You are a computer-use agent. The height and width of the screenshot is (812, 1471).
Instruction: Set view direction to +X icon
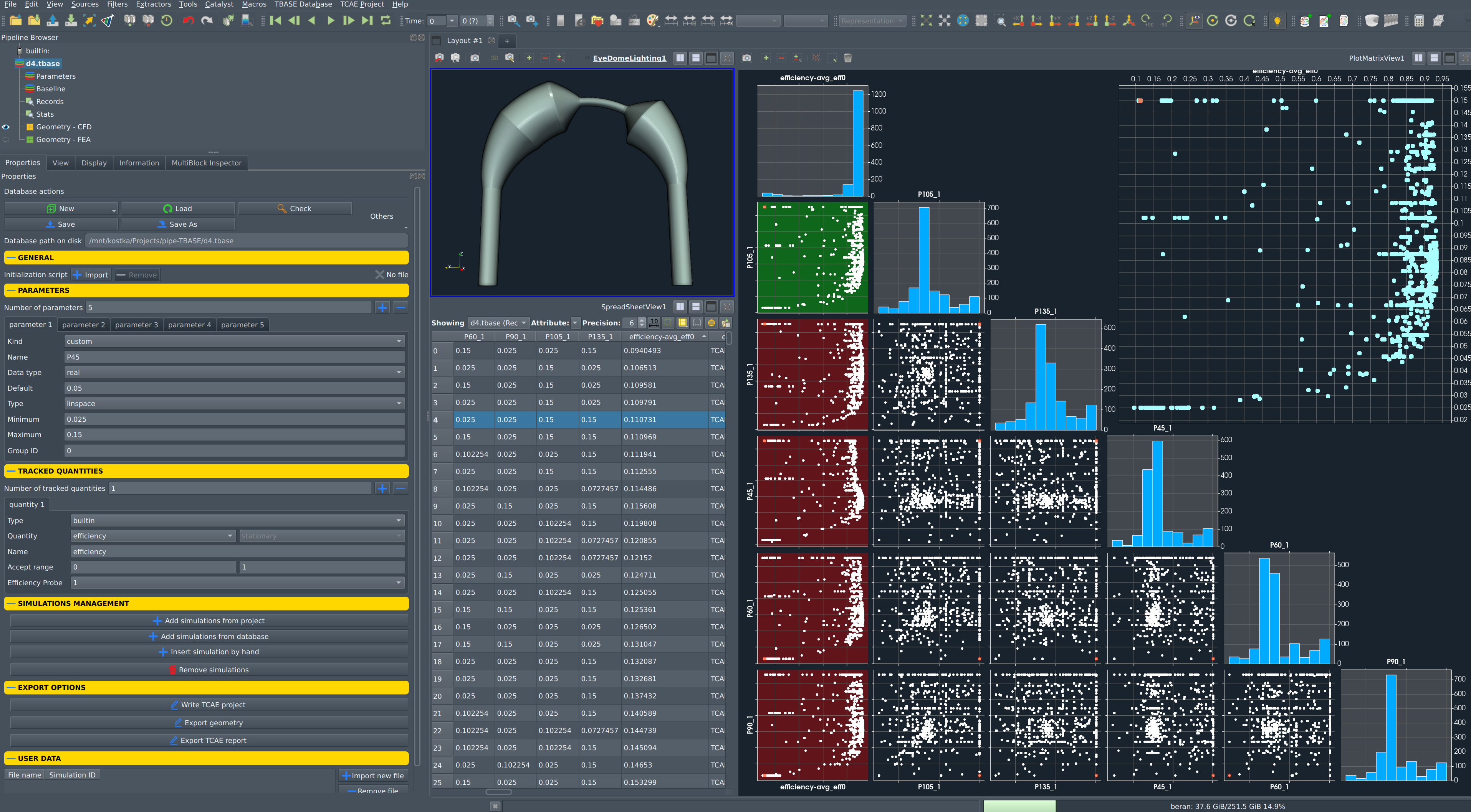click(x=1018, y=21)
